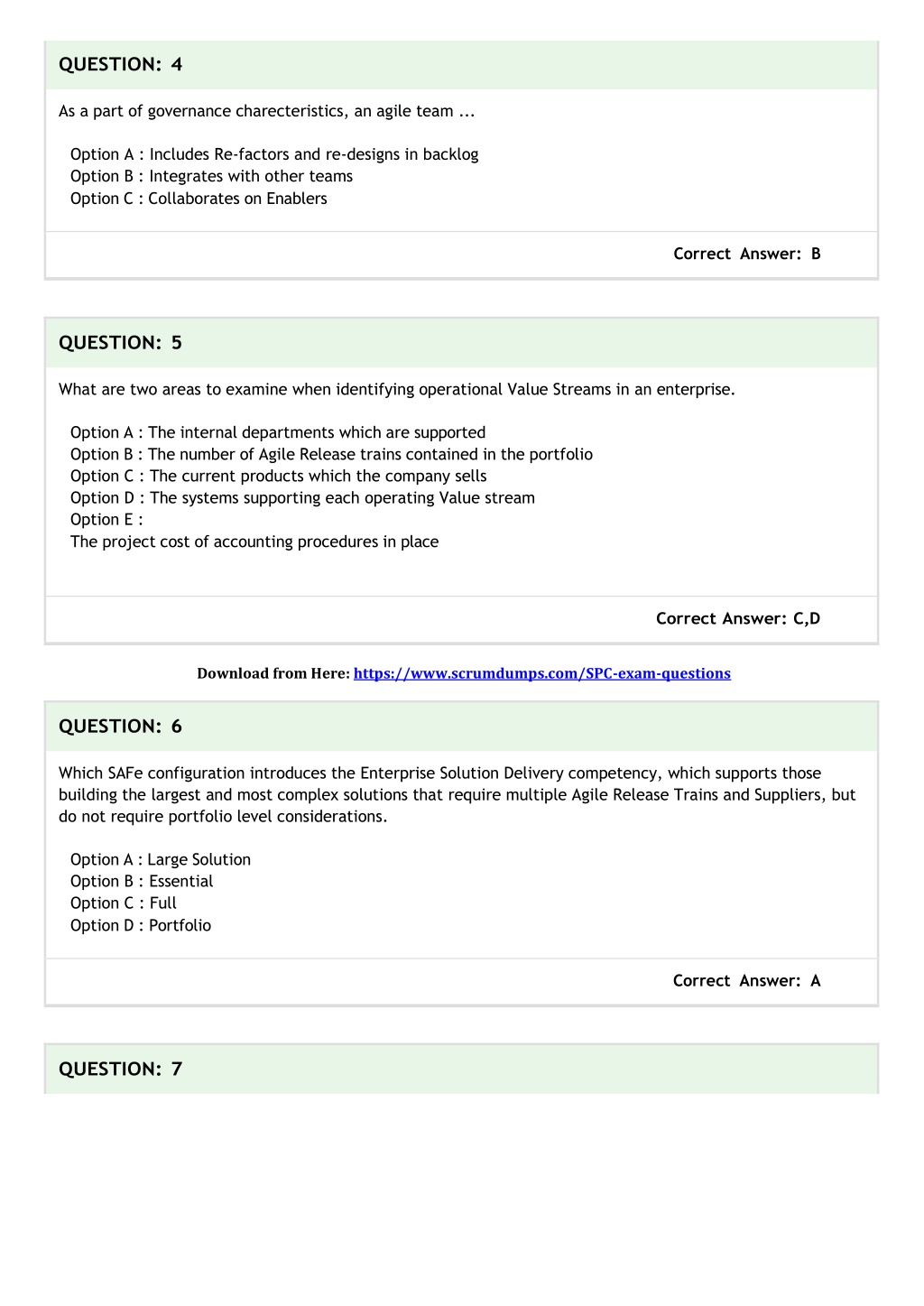
Task: Select Option D systems supporting operating Value stream
Action: point(302,497)
